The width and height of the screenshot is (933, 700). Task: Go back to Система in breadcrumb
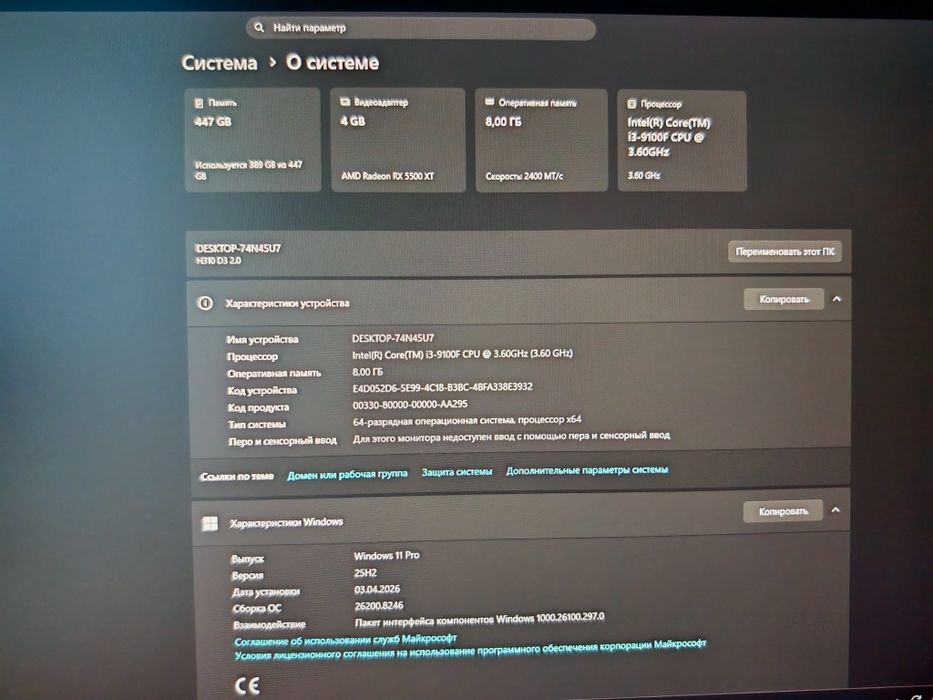[x=220, y=62]
